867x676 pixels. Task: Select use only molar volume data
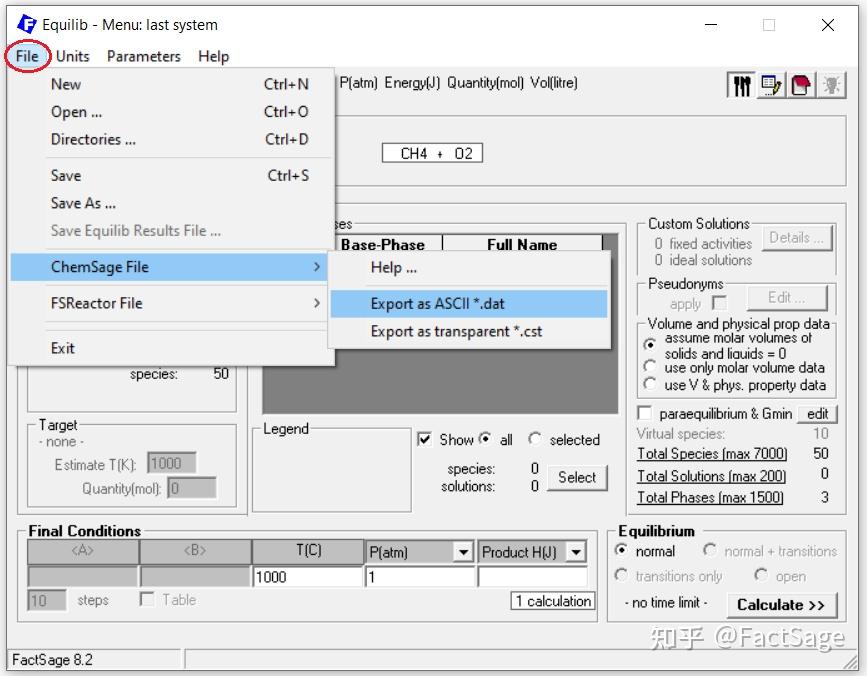tap(650, 366)
